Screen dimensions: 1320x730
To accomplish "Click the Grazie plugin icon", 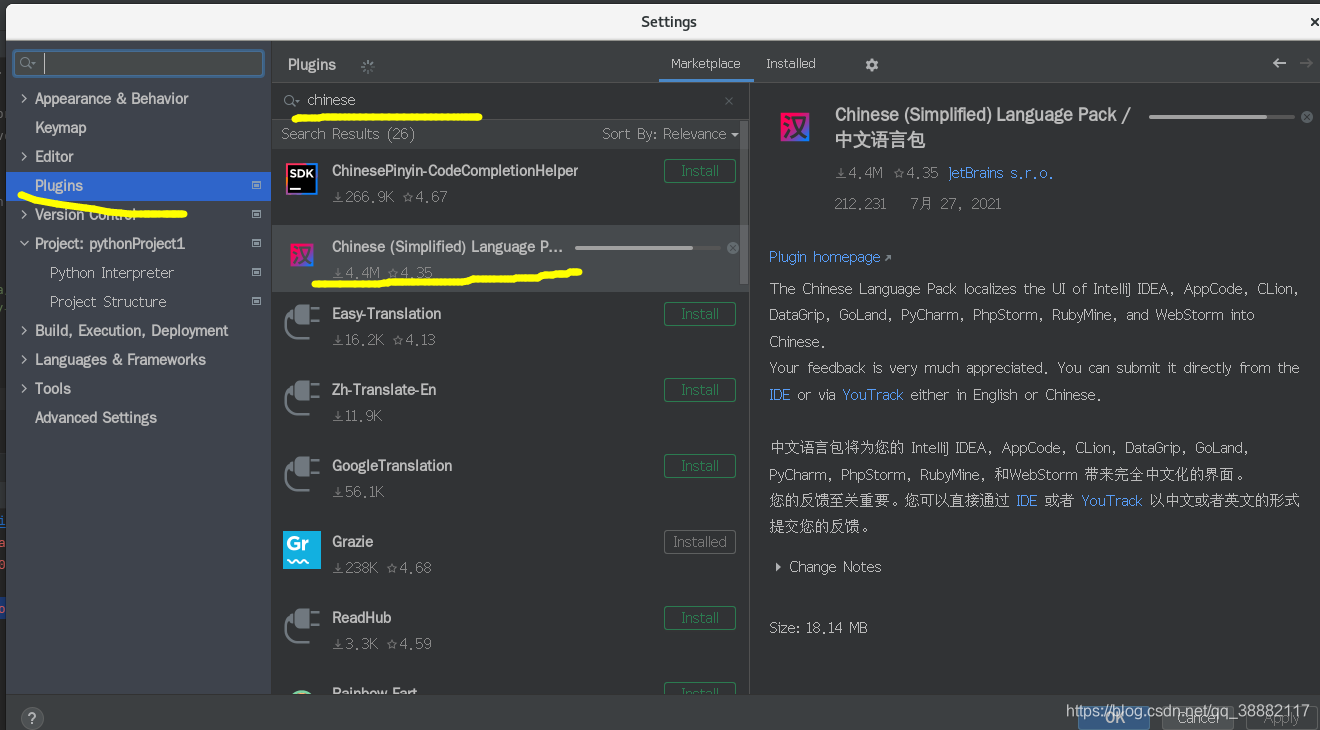I will point(302,550).
